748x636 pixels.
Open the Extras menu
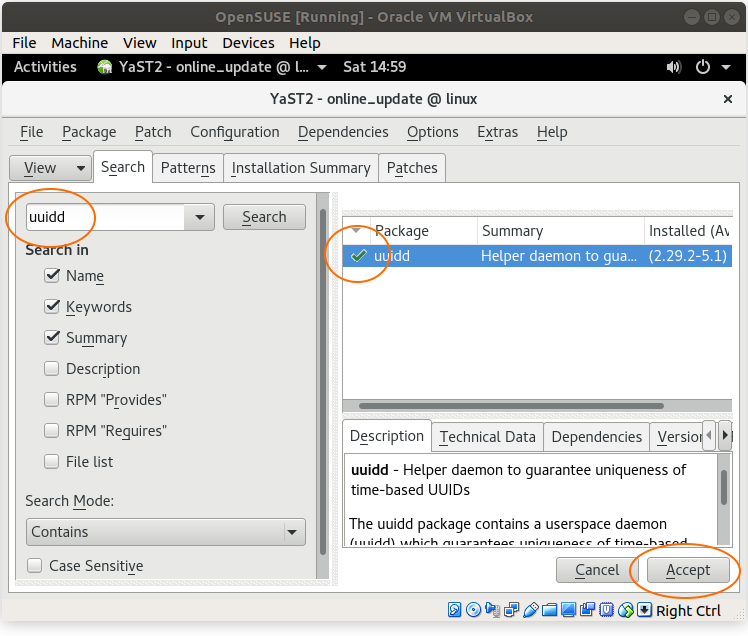tap(498, 132)
